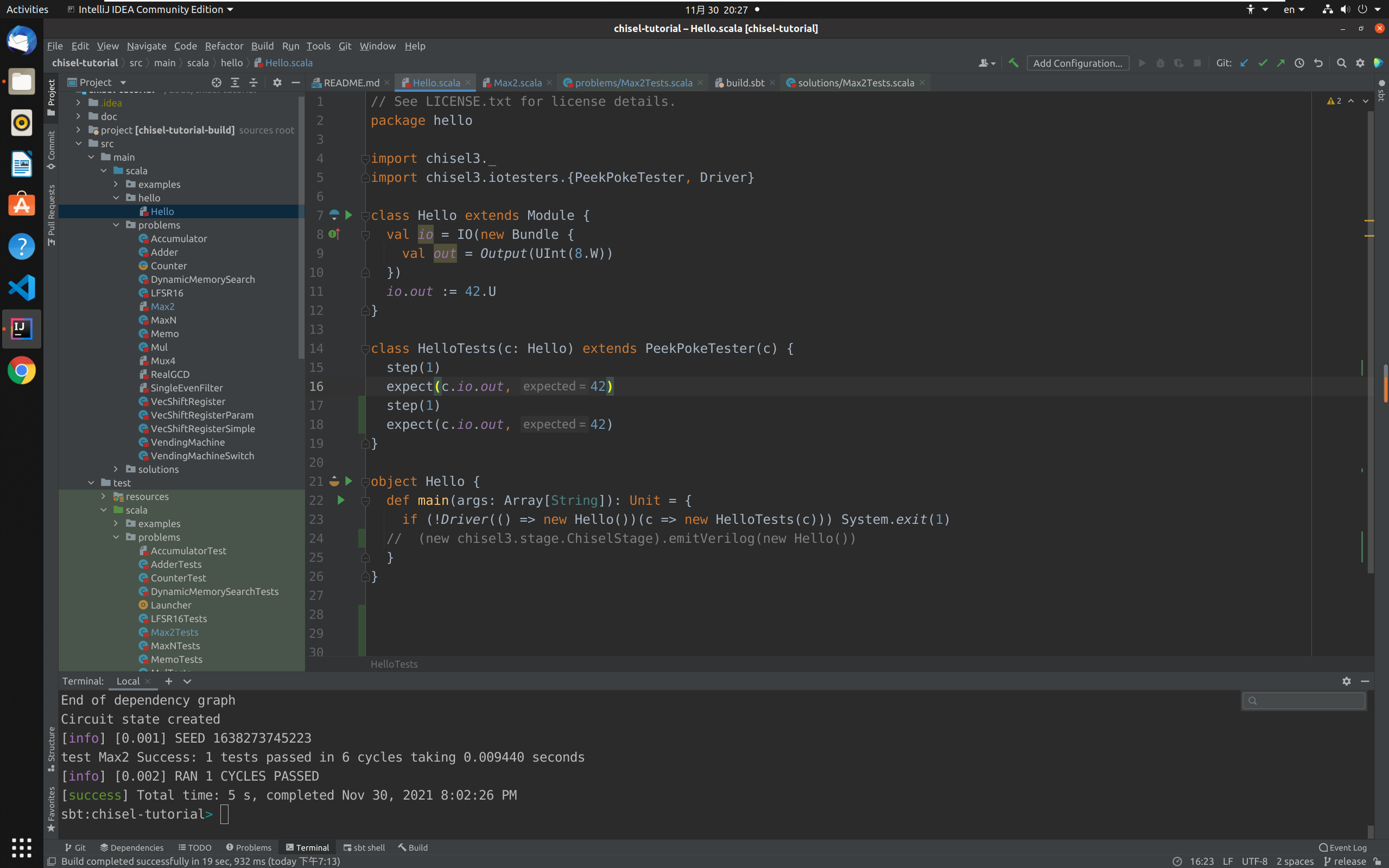Click the Search Everywhere magnifier icon
This screenshot has height=868, width=1389.
(x=1341, y=63)
